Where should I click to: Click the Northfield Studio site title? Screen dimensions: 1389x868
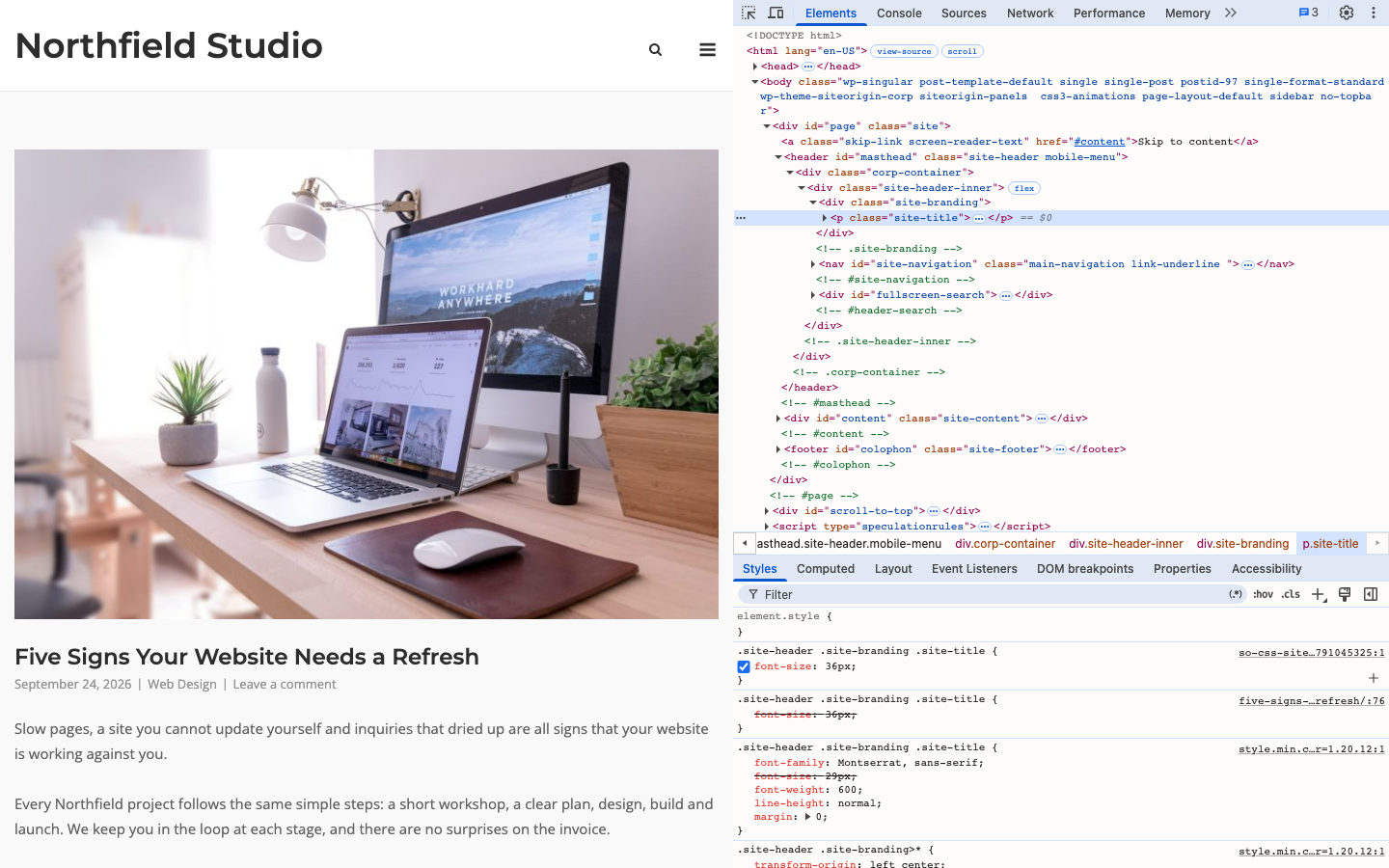click(169, 45)
